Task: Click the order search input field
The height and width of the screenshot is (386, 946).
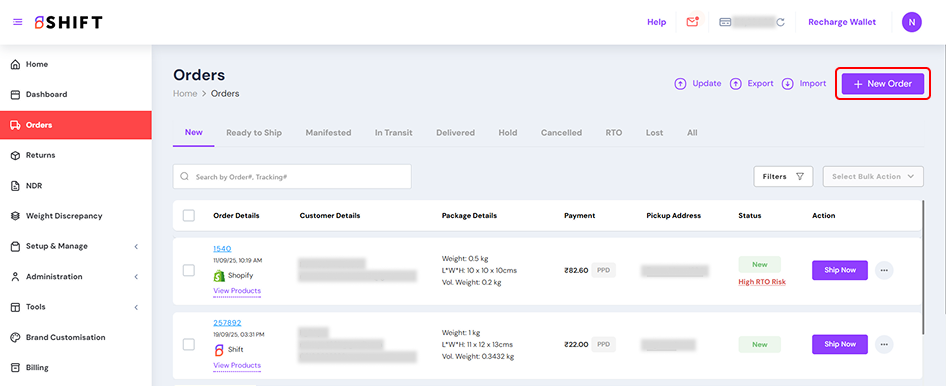Action: coord(292,177)
